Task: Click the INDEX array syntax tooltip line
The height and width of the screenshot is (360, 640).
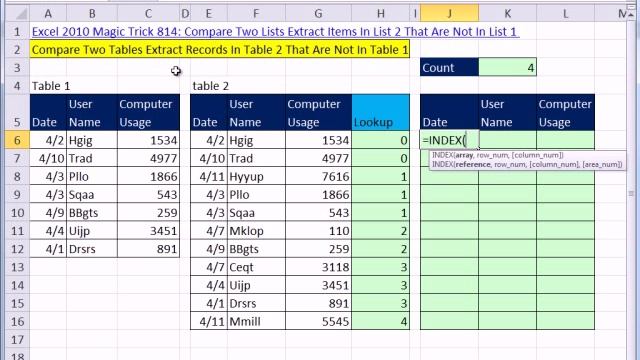Action: point(498,155)
